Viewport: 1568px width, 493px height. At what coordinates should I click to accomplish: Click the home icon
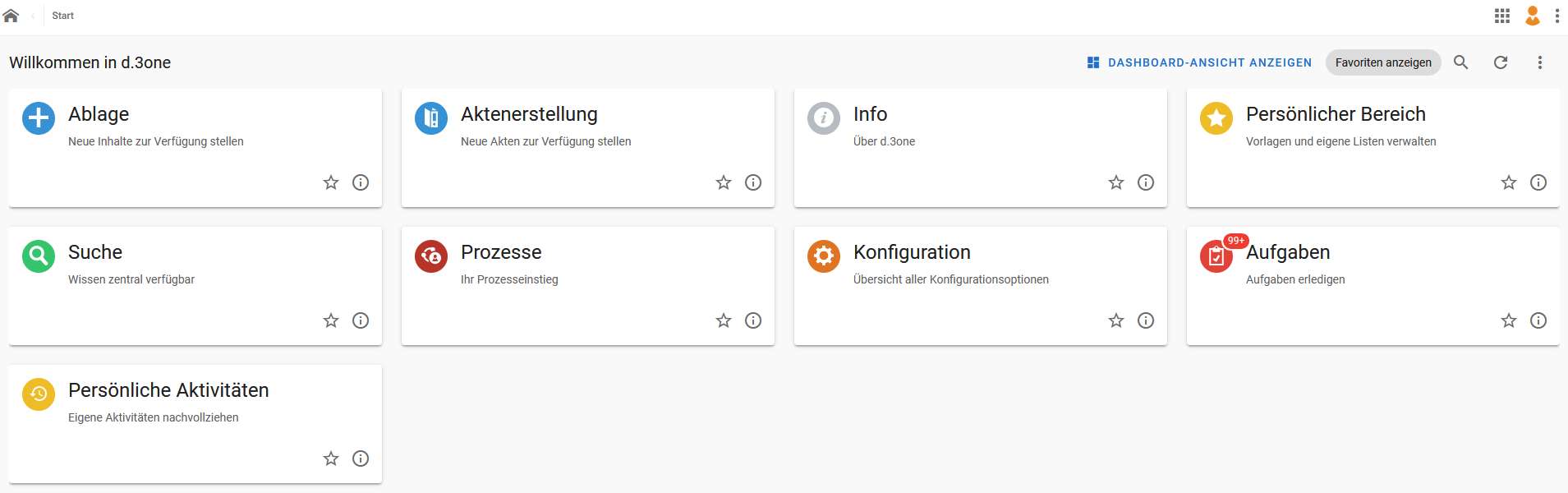coord(11,16)
